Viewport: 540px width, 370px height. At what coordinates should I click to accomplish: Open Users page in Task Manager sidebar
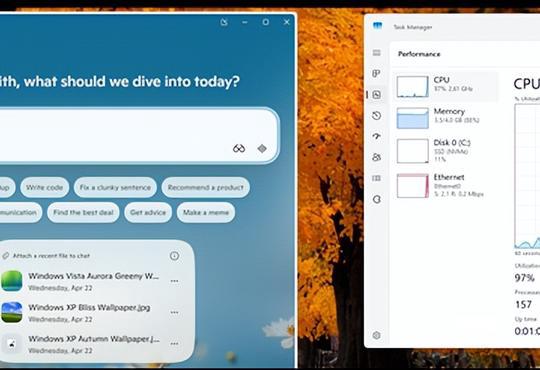376,157
